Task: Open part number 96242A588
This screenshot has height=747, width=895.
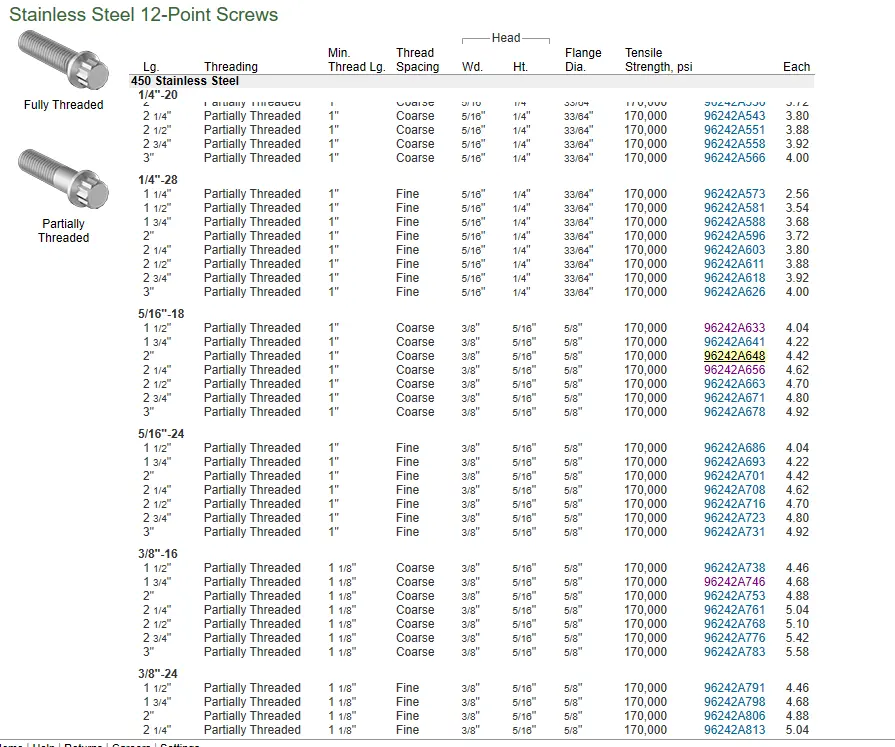Action: 734,222
